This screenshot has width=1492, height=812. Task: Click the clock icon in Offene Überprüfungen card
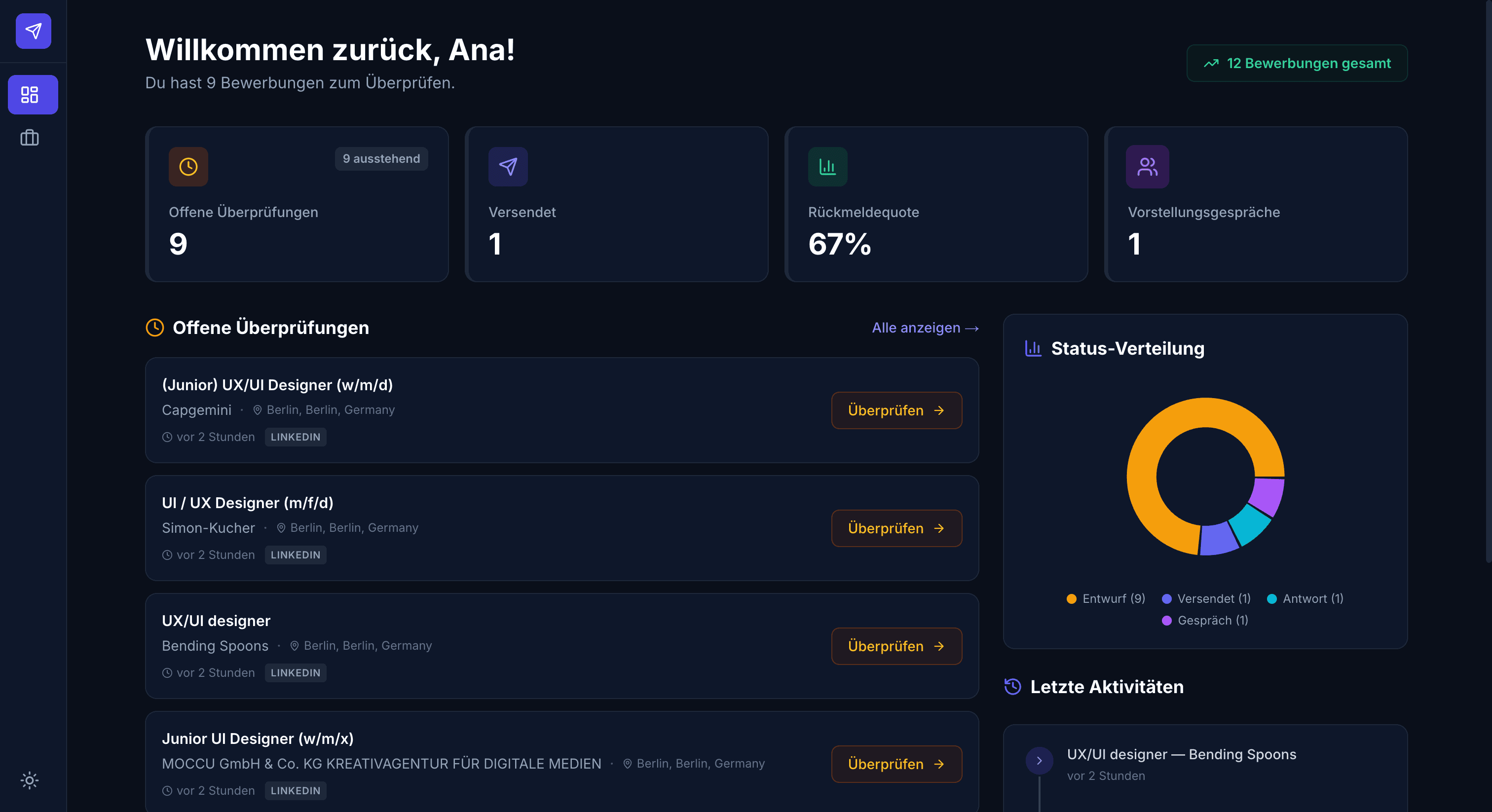188,167
